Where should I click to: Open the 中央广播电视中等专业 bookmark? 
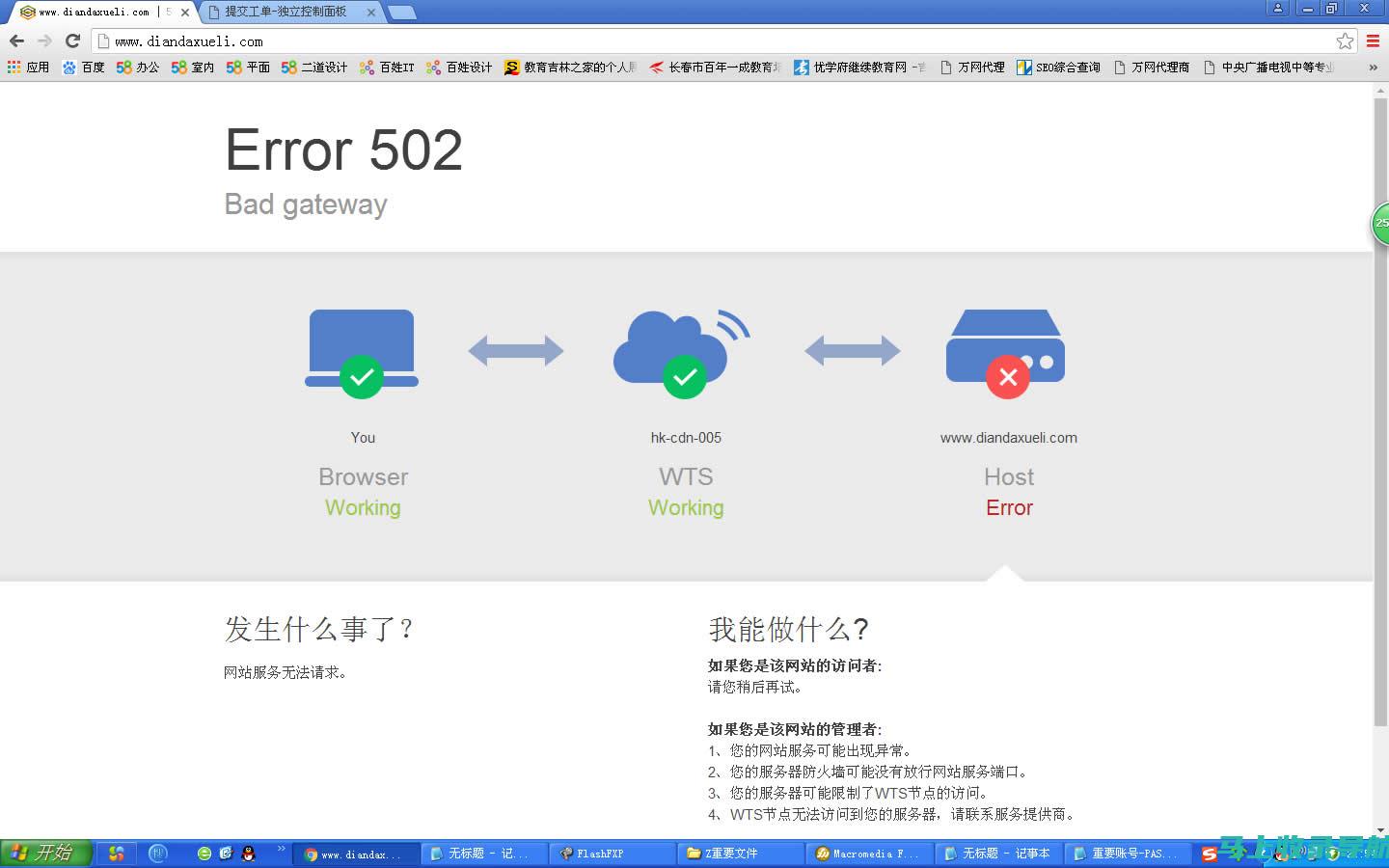(1267, 68)
